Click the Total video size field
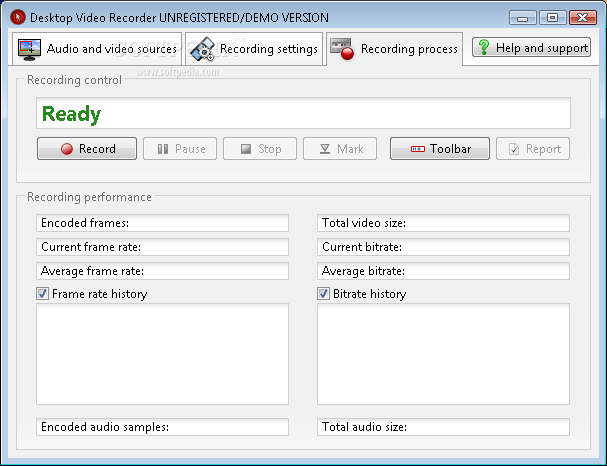The height and width of the screenshot is (466, 607). click(x=443, y=223)
